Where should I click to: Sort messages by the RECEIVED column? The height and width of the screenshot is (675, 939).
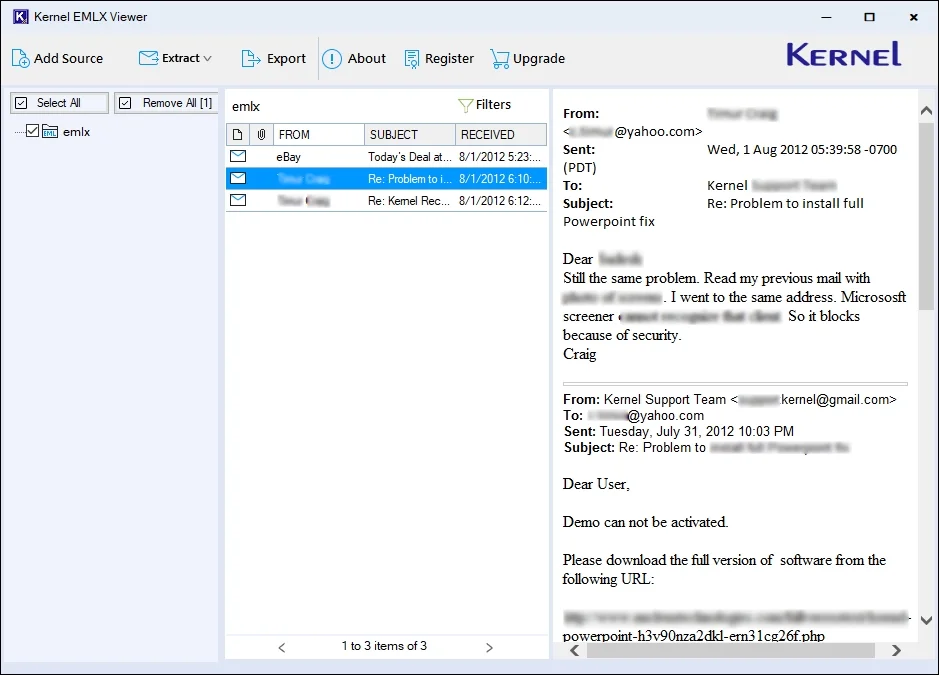(x=499, y=135)
